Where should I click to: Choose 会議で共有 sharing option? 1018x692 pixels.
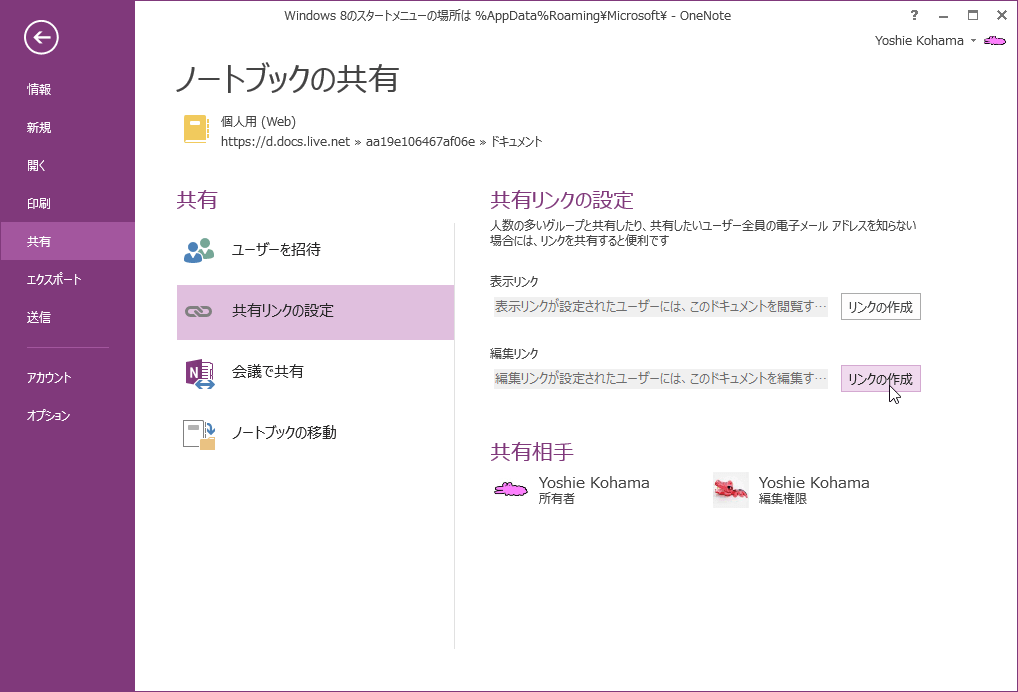point(316,373)
